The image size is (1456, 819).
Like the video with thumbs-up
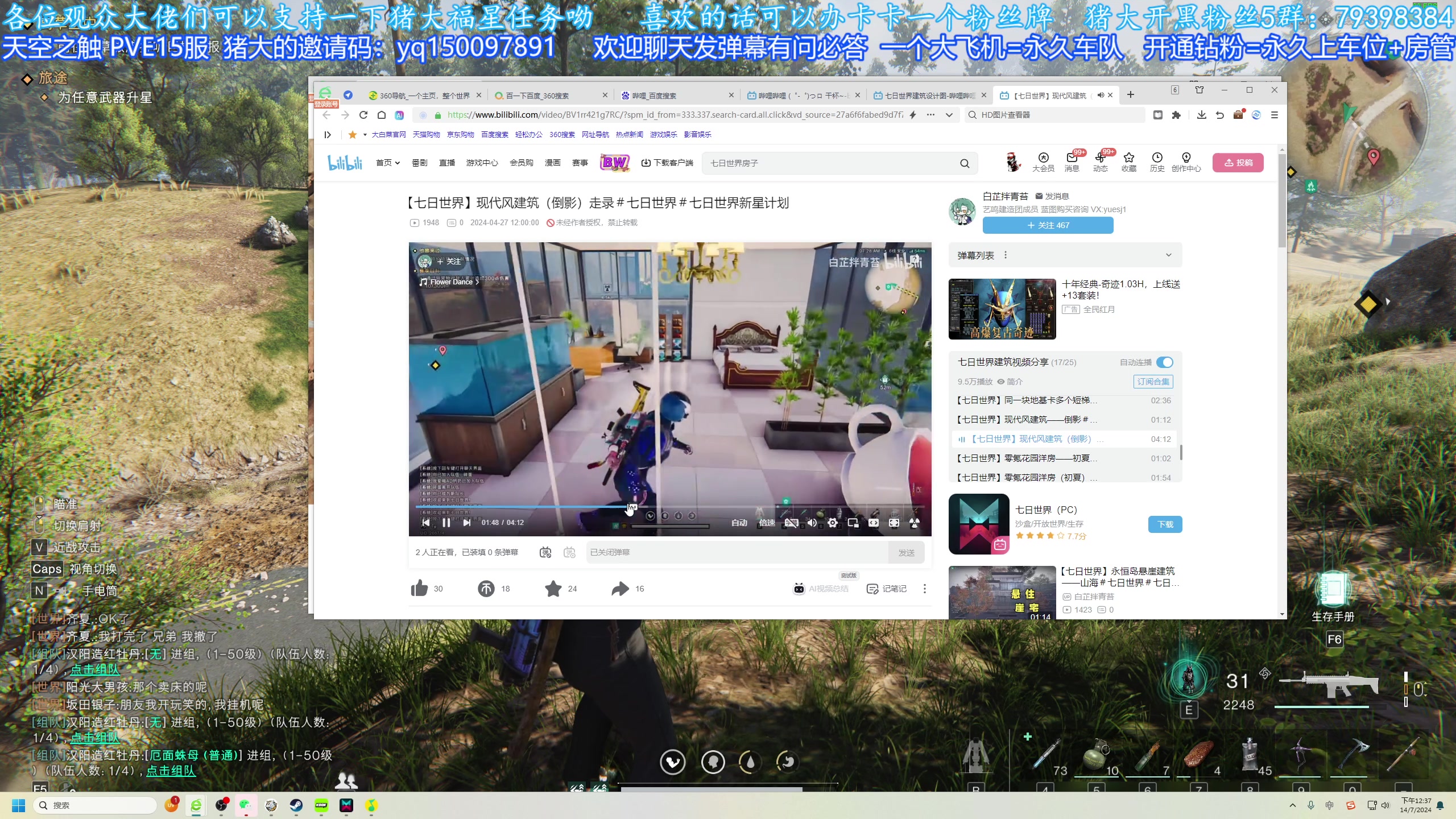pyautogui.click(x=419, y=589)
